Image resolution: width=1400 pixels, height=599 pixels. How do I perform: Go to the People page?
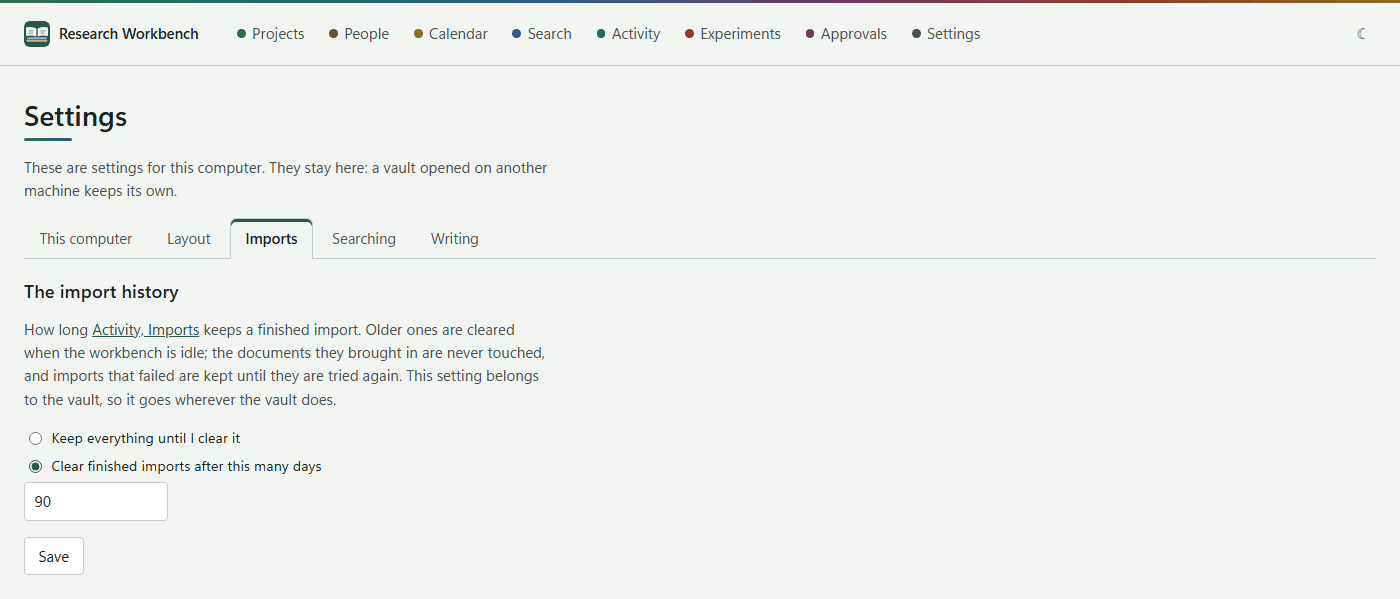(358, 34)
